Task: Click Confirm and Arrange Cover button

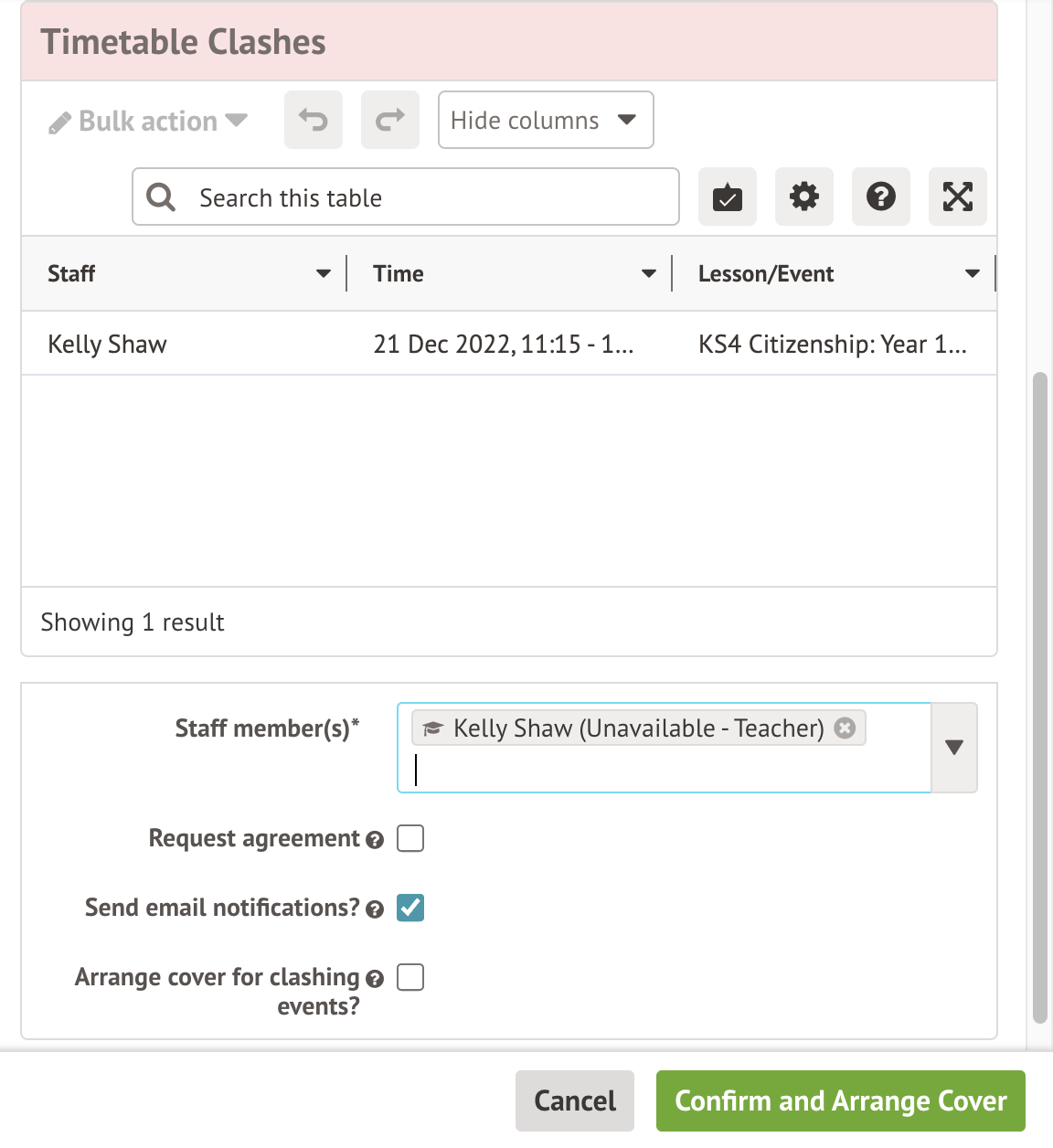Action: [x=841, y=1100]
